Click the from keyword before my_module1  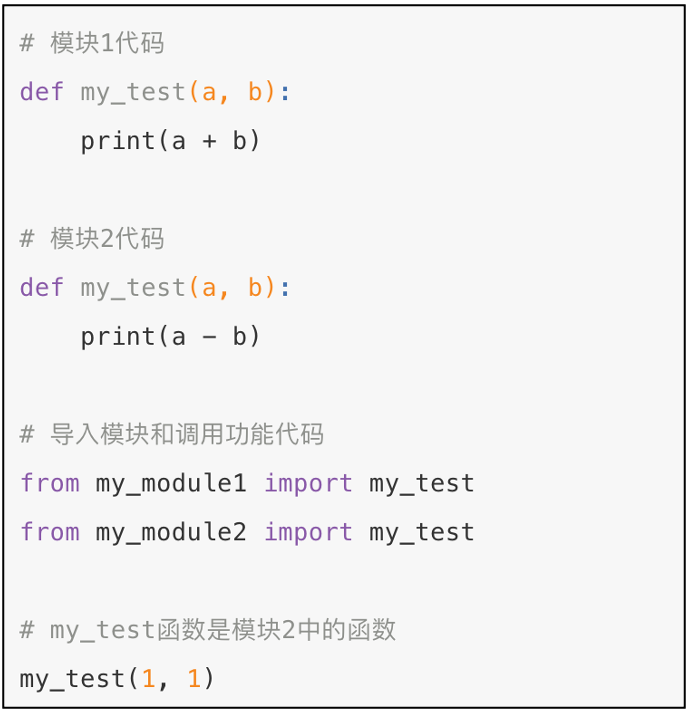(x=50, y=484)
